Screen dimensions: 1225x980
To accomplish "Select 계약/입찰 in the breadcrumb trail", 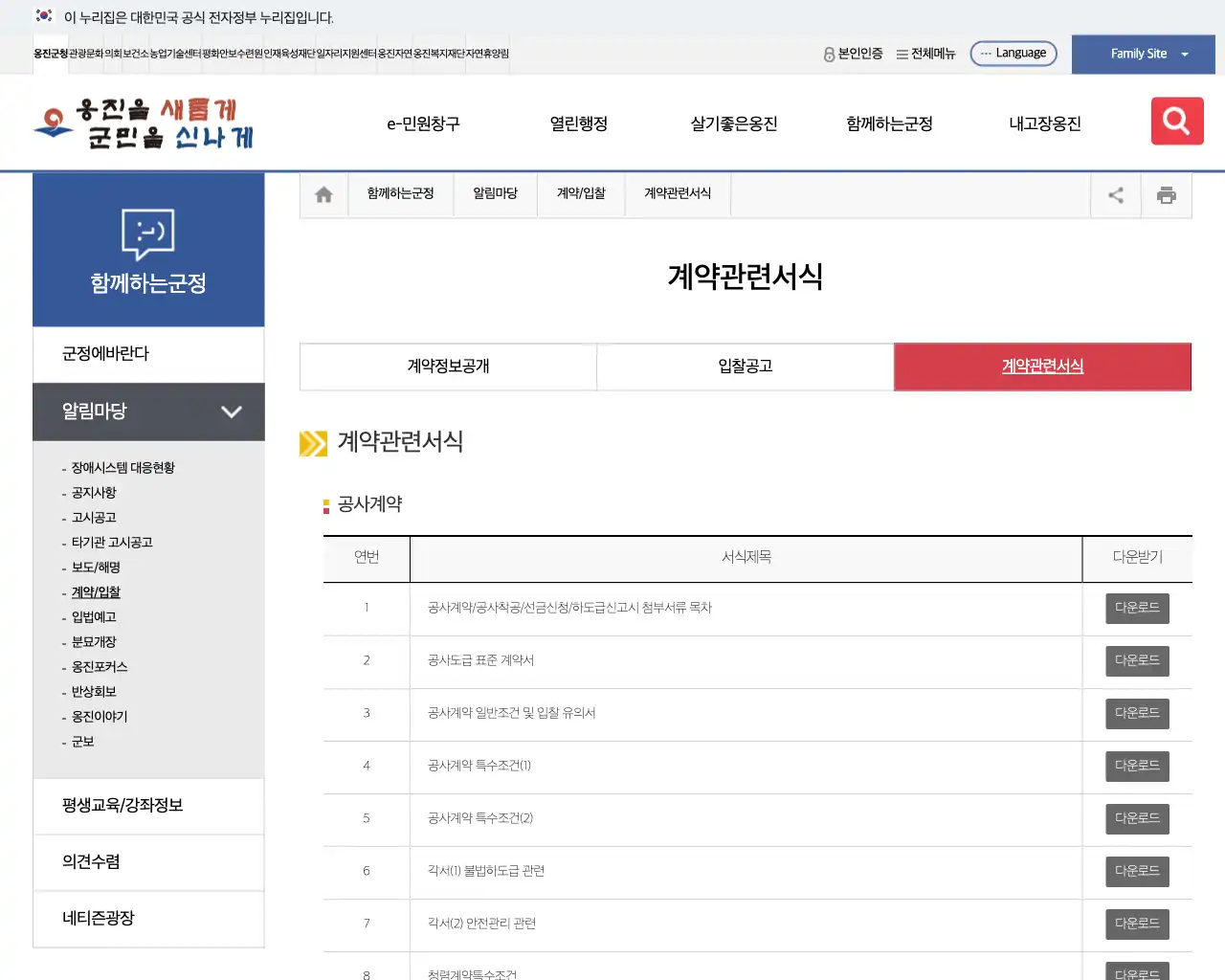I will coord(581,193).
